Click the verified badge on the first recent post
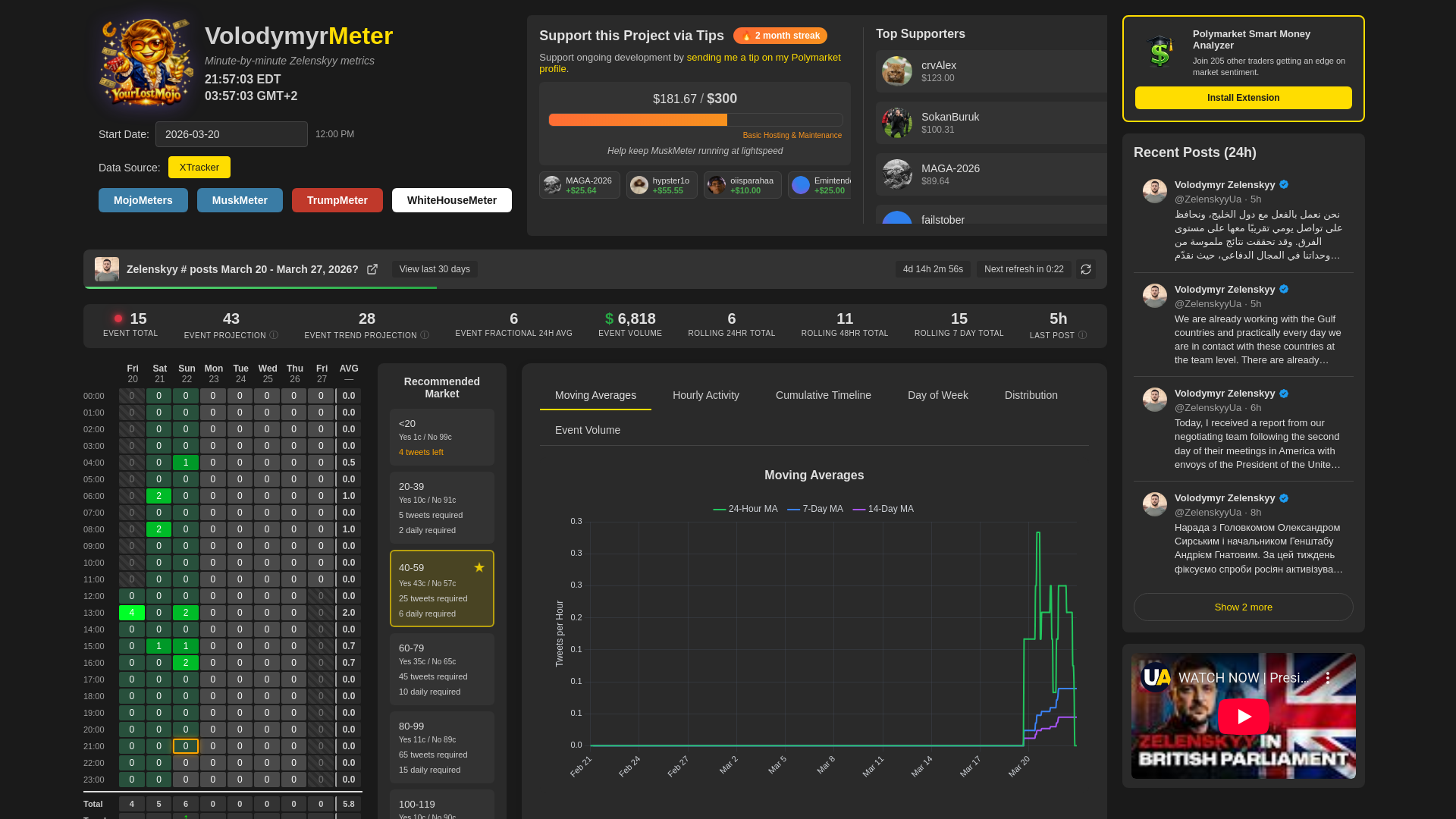Image resolution: width=1456 pixels, height=819 pixels. 1284,184
